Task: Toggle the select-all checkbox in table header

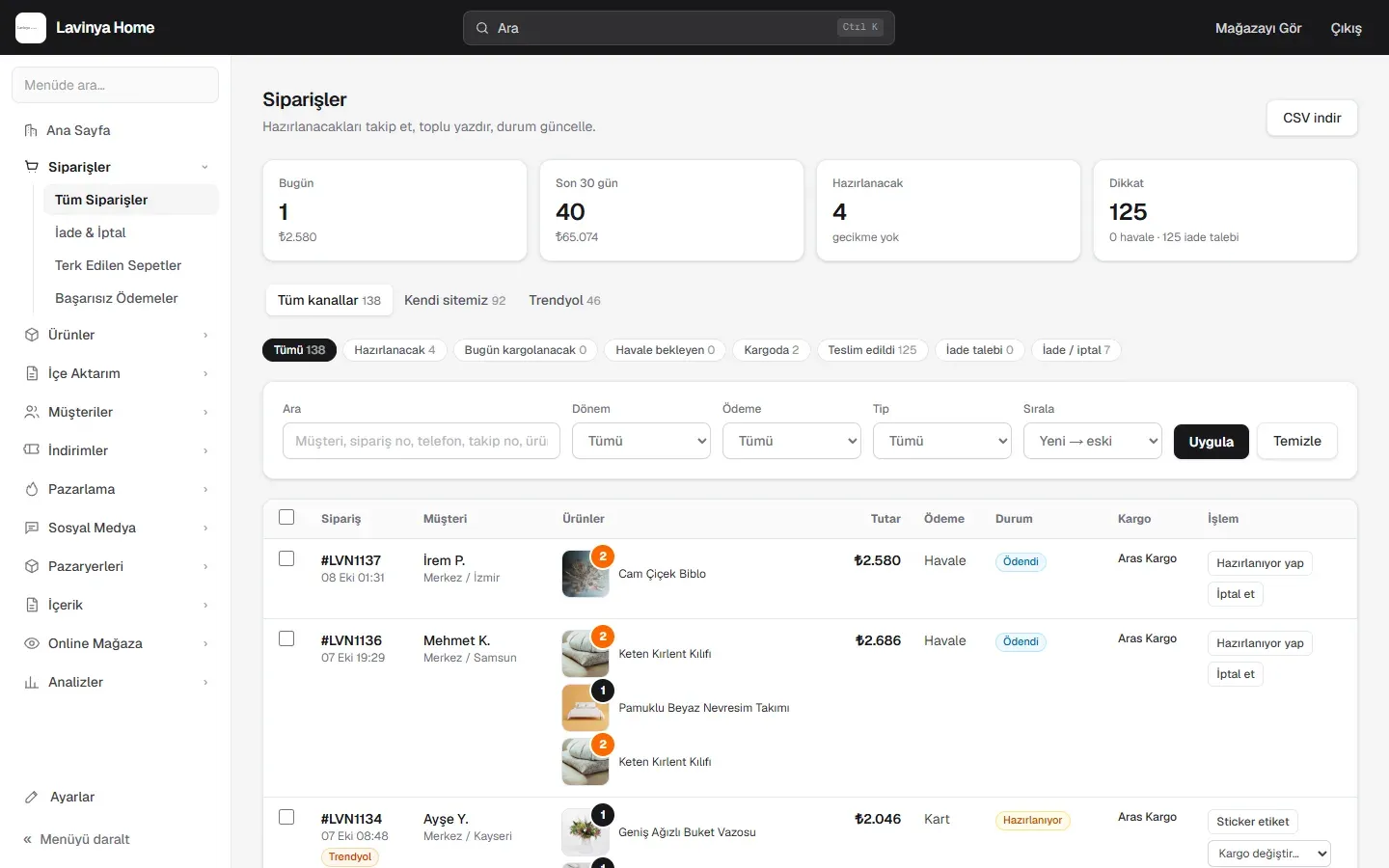Action: click(286, 517)
